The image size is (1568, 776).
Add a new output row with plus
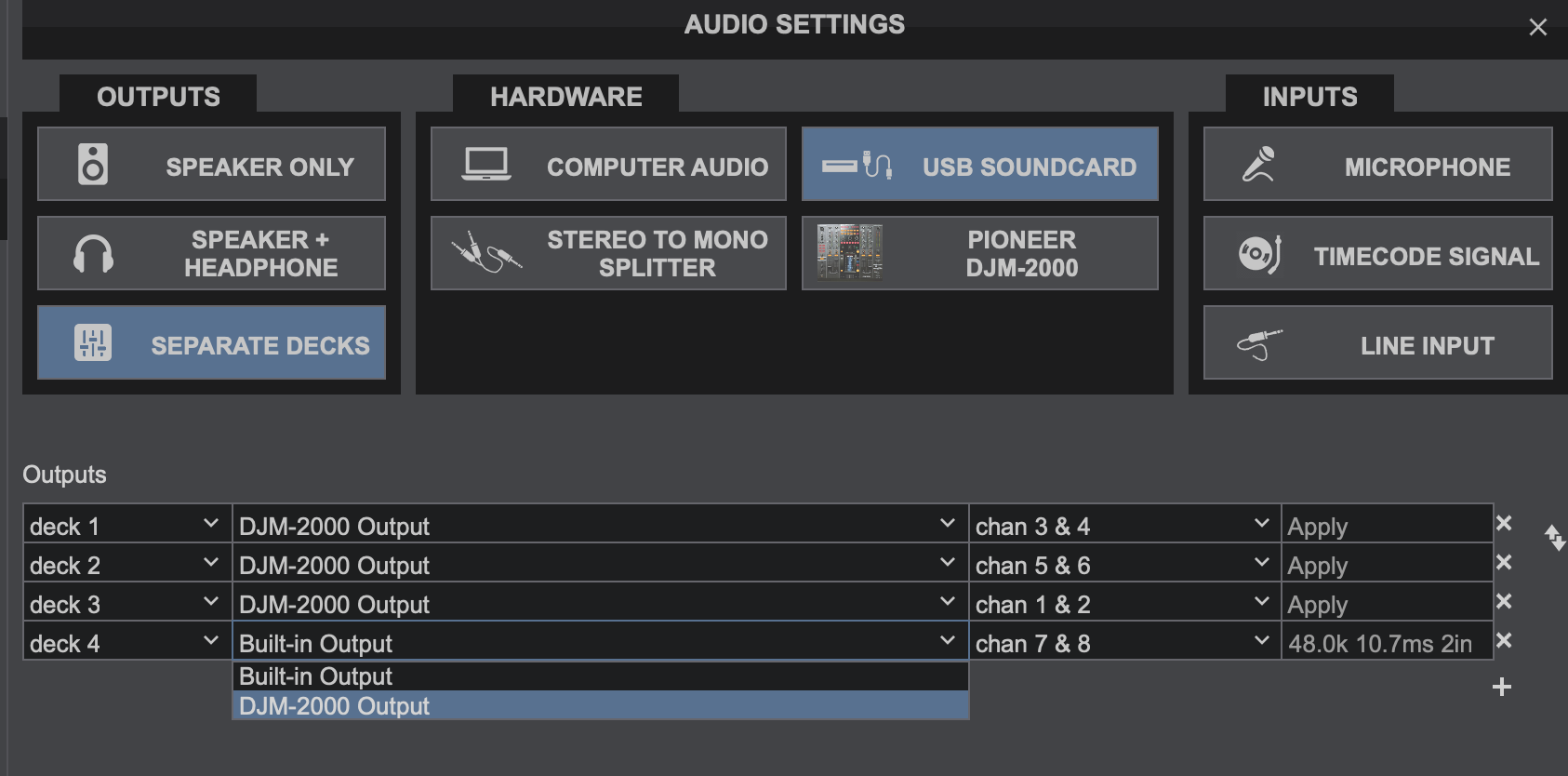tap(1502, 687)
